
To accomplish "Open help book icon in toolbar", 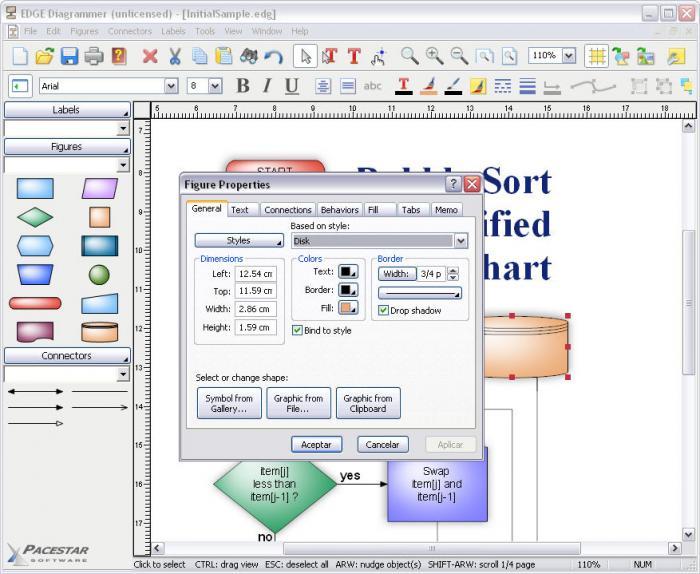I will 119,56.
